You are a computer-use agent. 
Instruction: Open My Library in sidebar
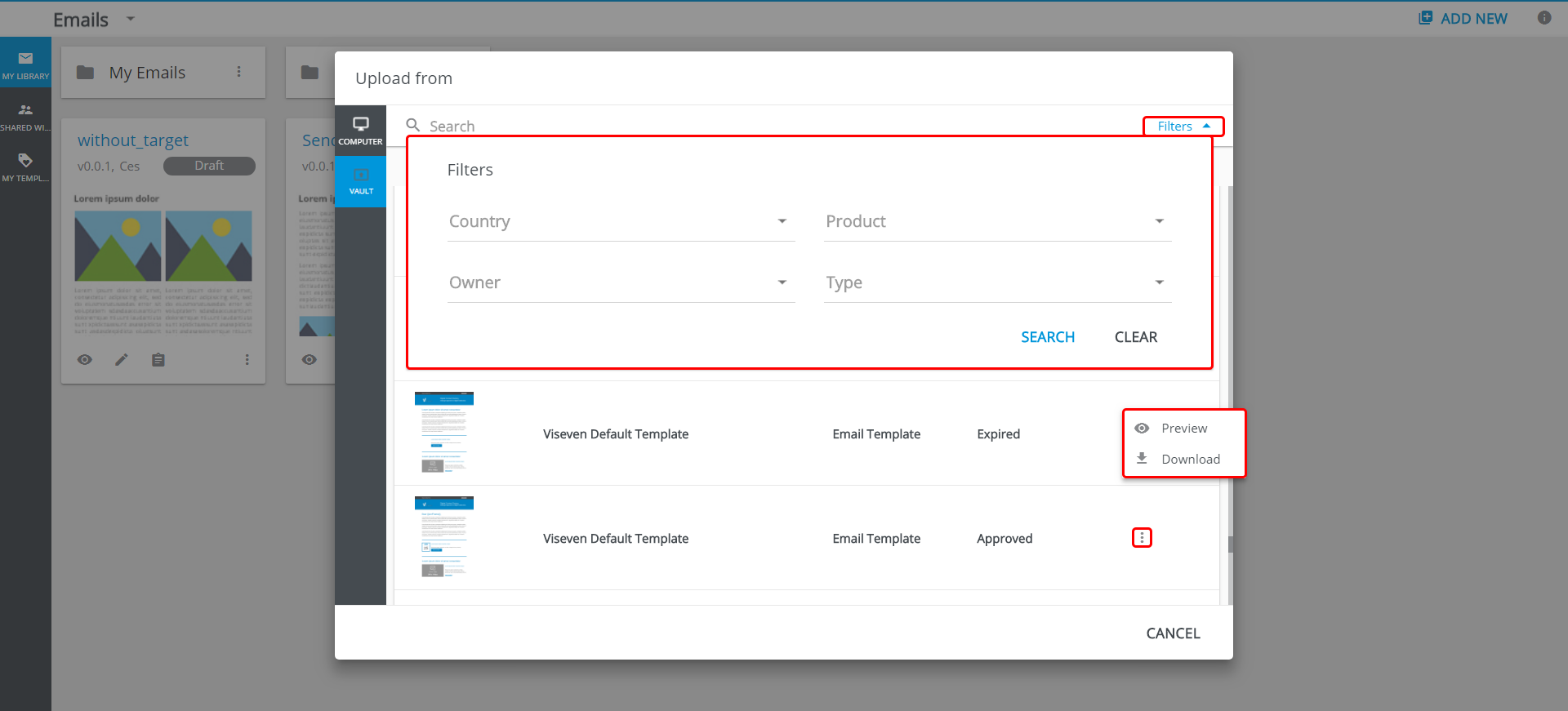[x=25, y=64]
